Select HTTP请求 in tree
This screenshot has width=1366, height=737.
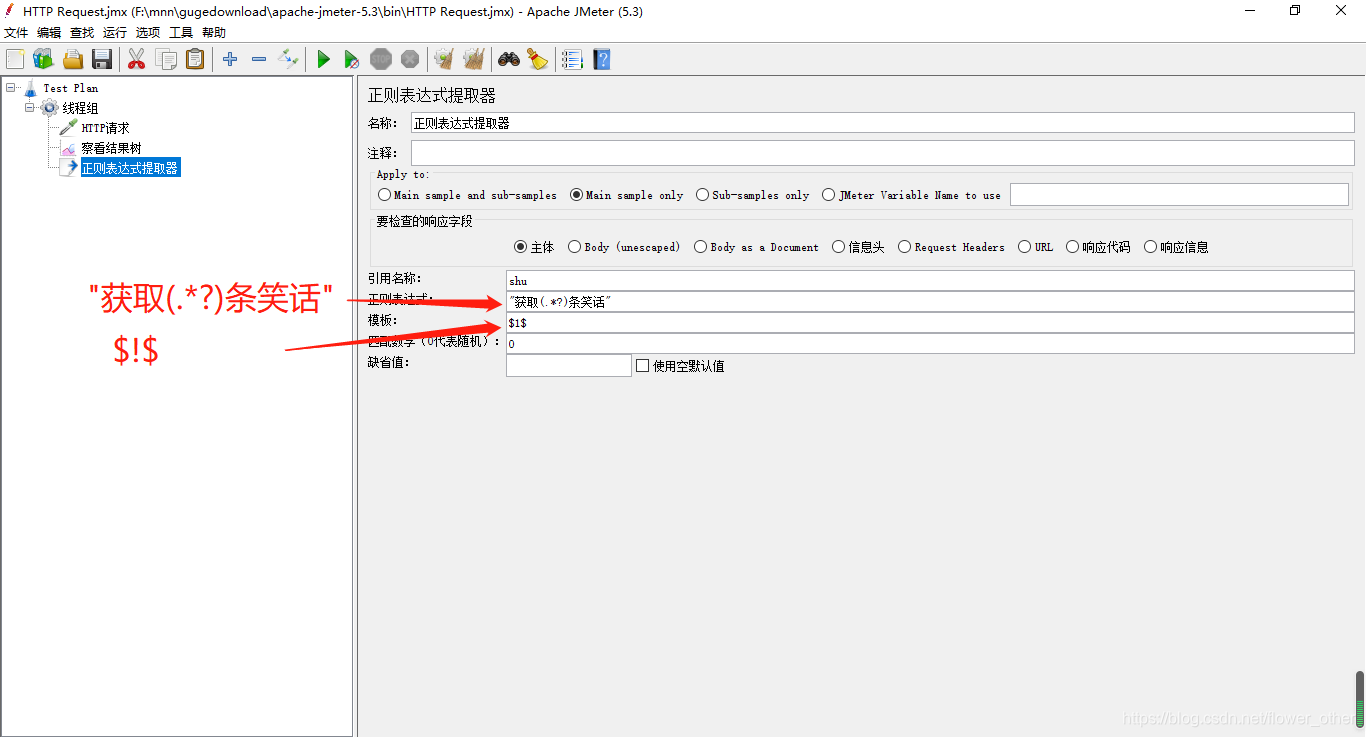pos(105,128)
